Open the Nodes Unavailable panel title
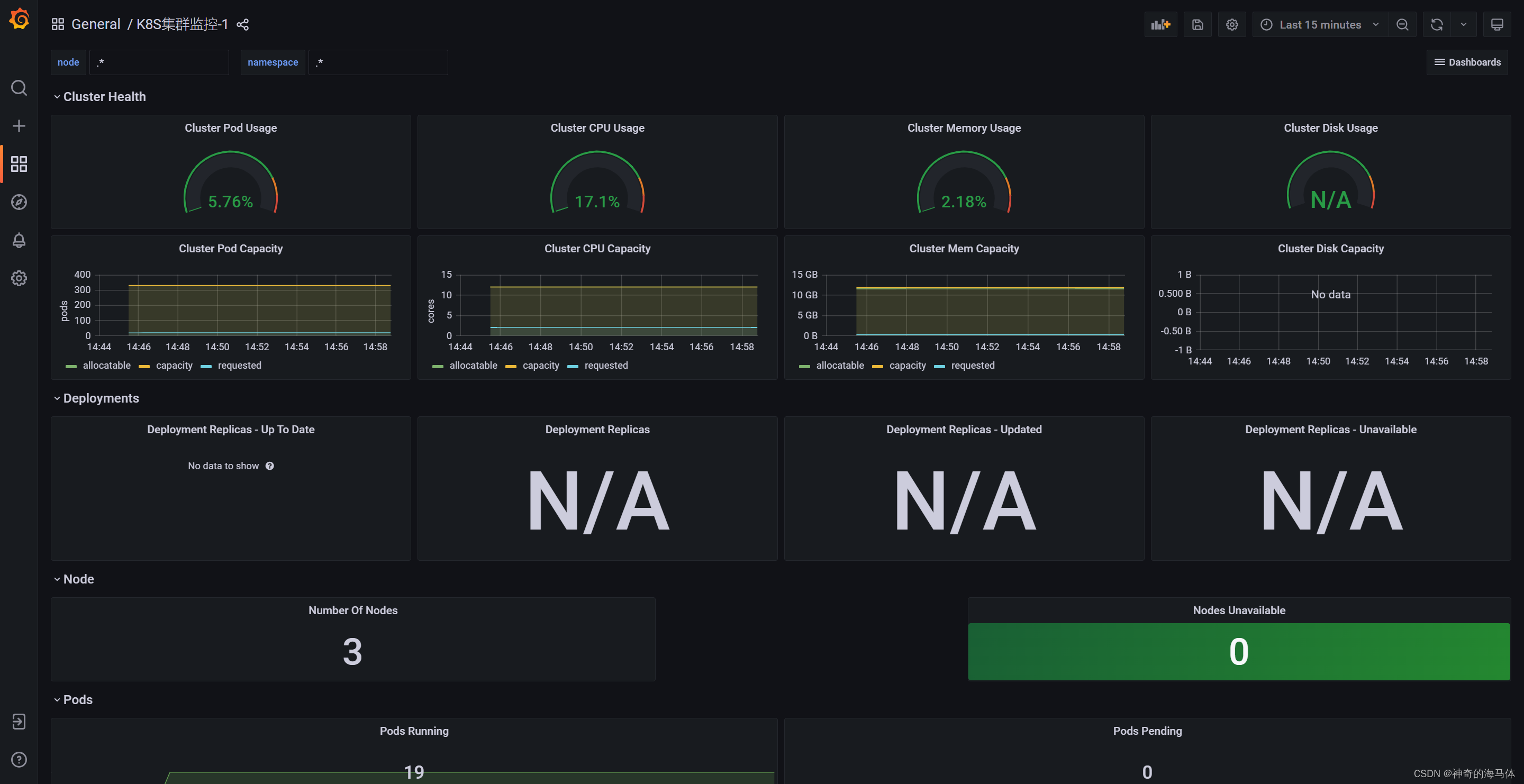The width and height of the screenshot is (1524, 784). coord(1239,610)
